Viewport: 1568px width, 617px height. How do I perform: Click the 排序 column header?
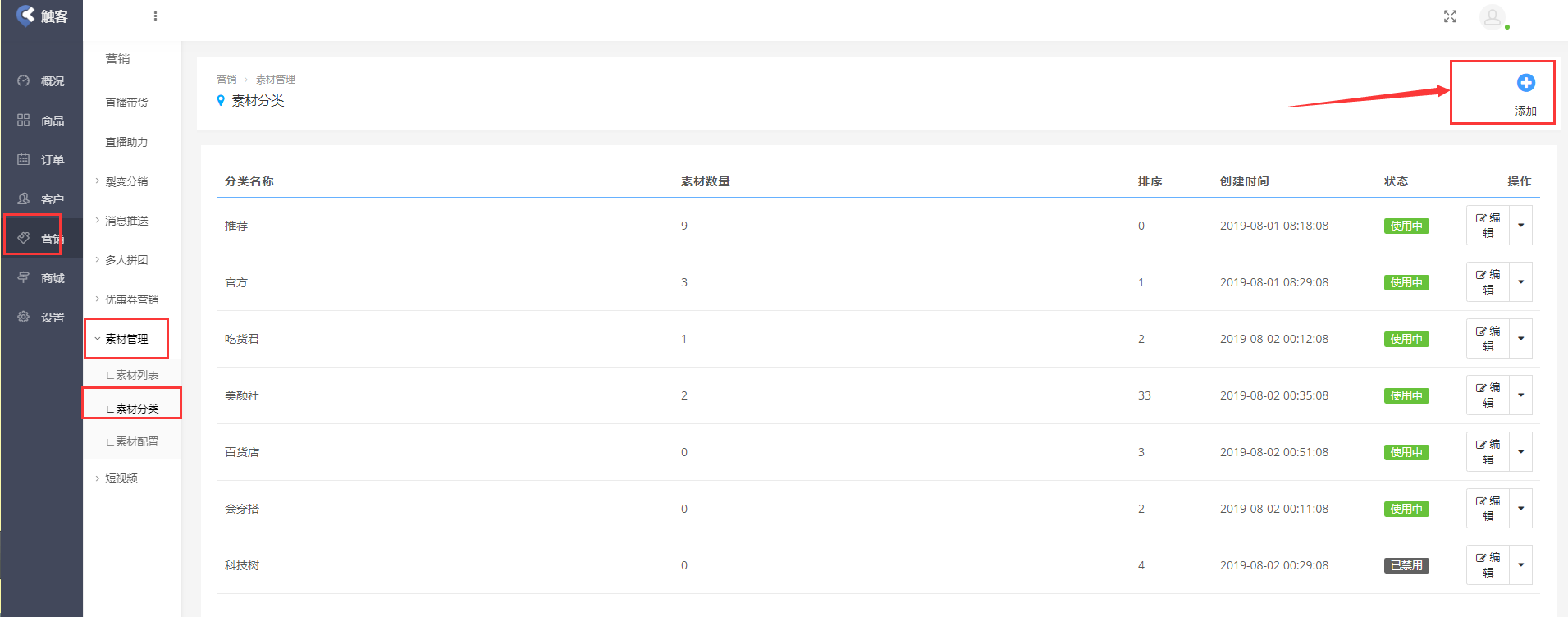[1150, 181]
